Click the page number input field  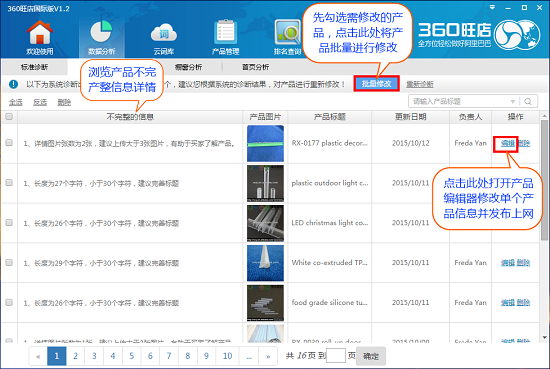(x=335, y=356)
